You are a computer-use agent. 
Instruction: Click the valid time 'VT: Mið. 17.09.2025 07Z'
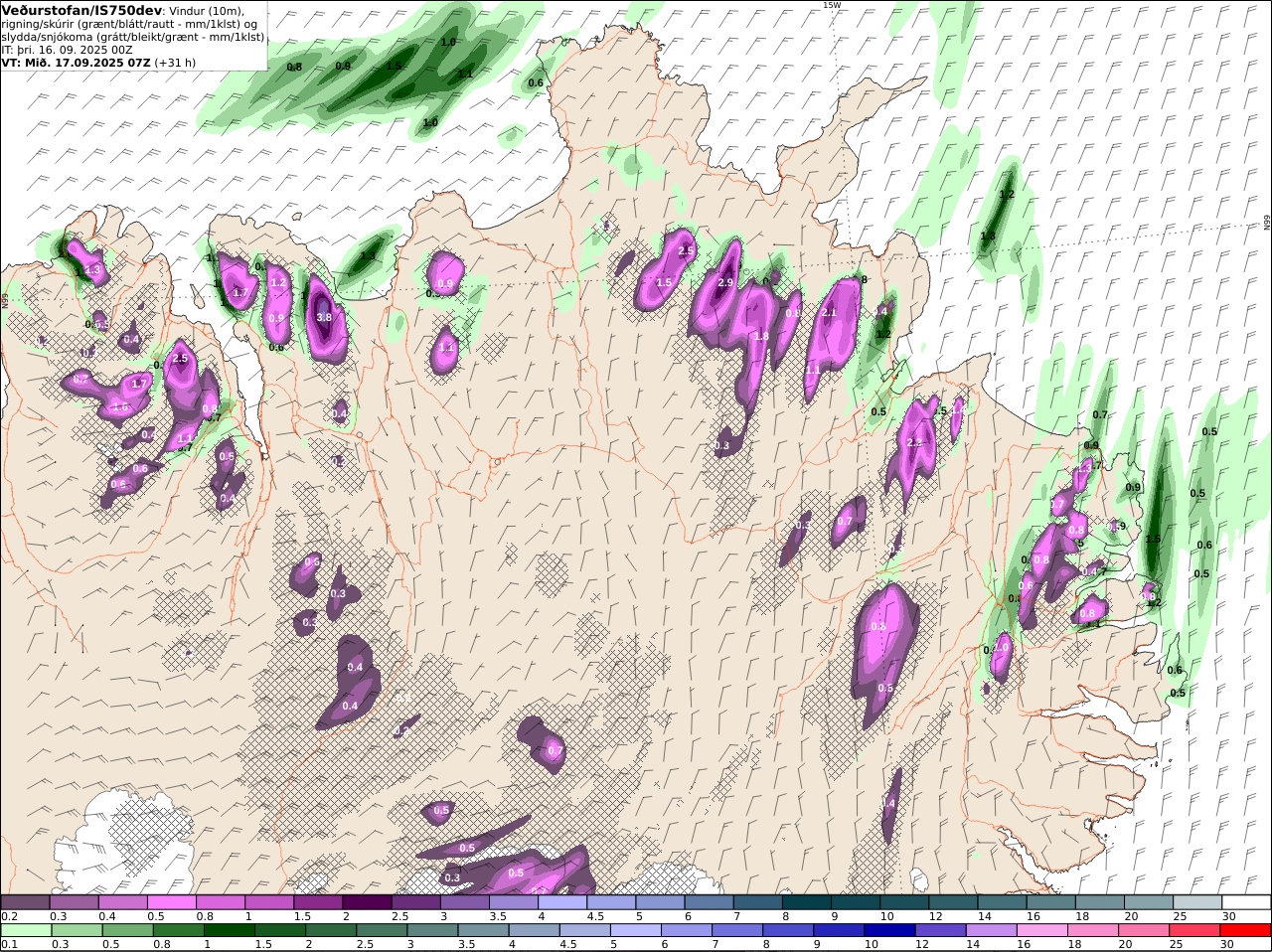click(77, 62)
